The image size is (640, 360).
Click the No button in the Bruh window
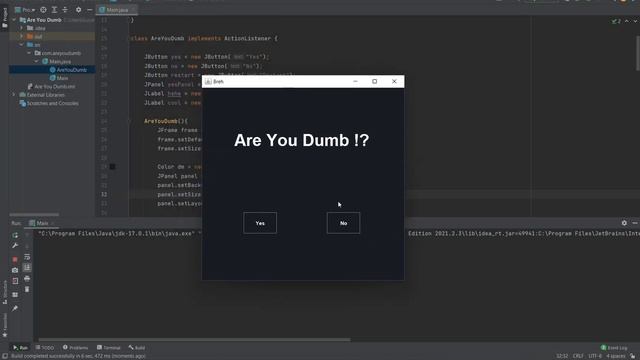[x=343, y=223]
